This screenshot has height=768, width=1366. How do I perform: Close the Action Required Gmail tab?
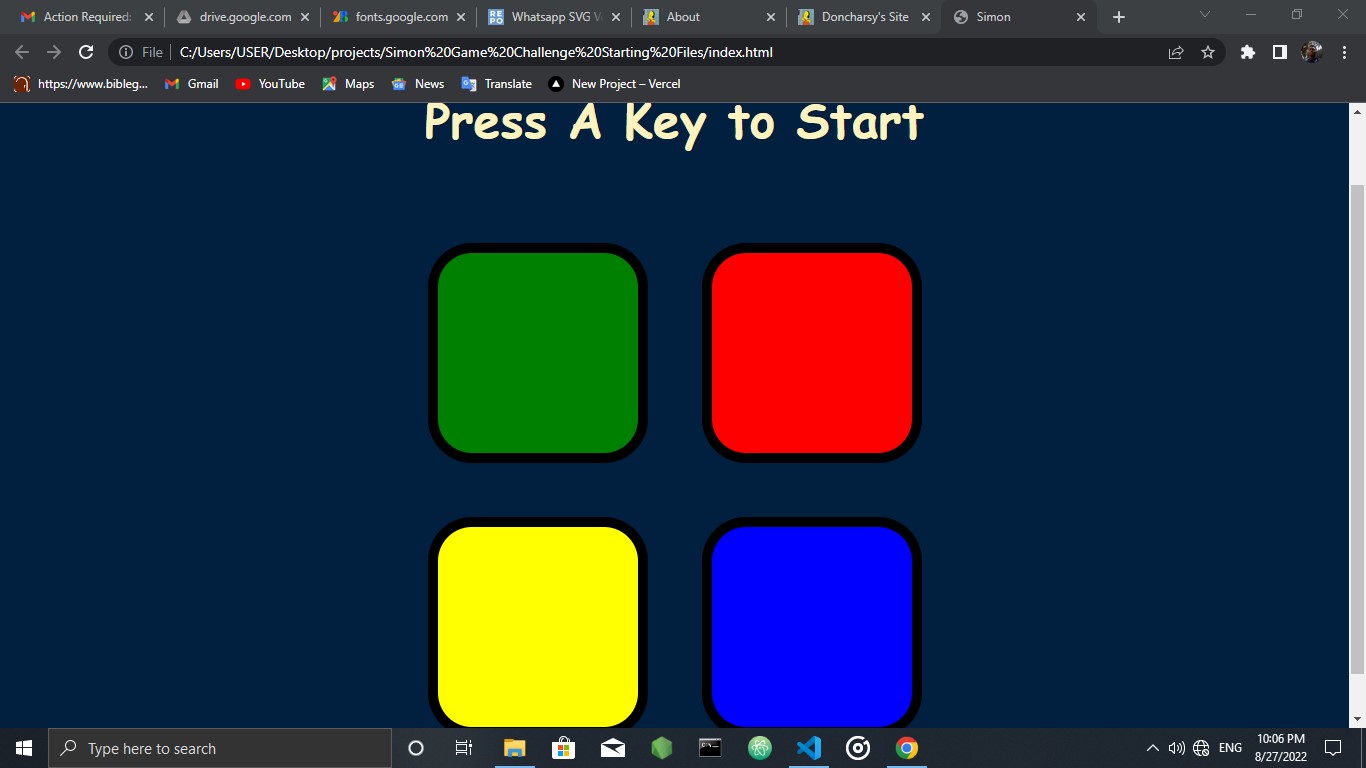[149, 17]
